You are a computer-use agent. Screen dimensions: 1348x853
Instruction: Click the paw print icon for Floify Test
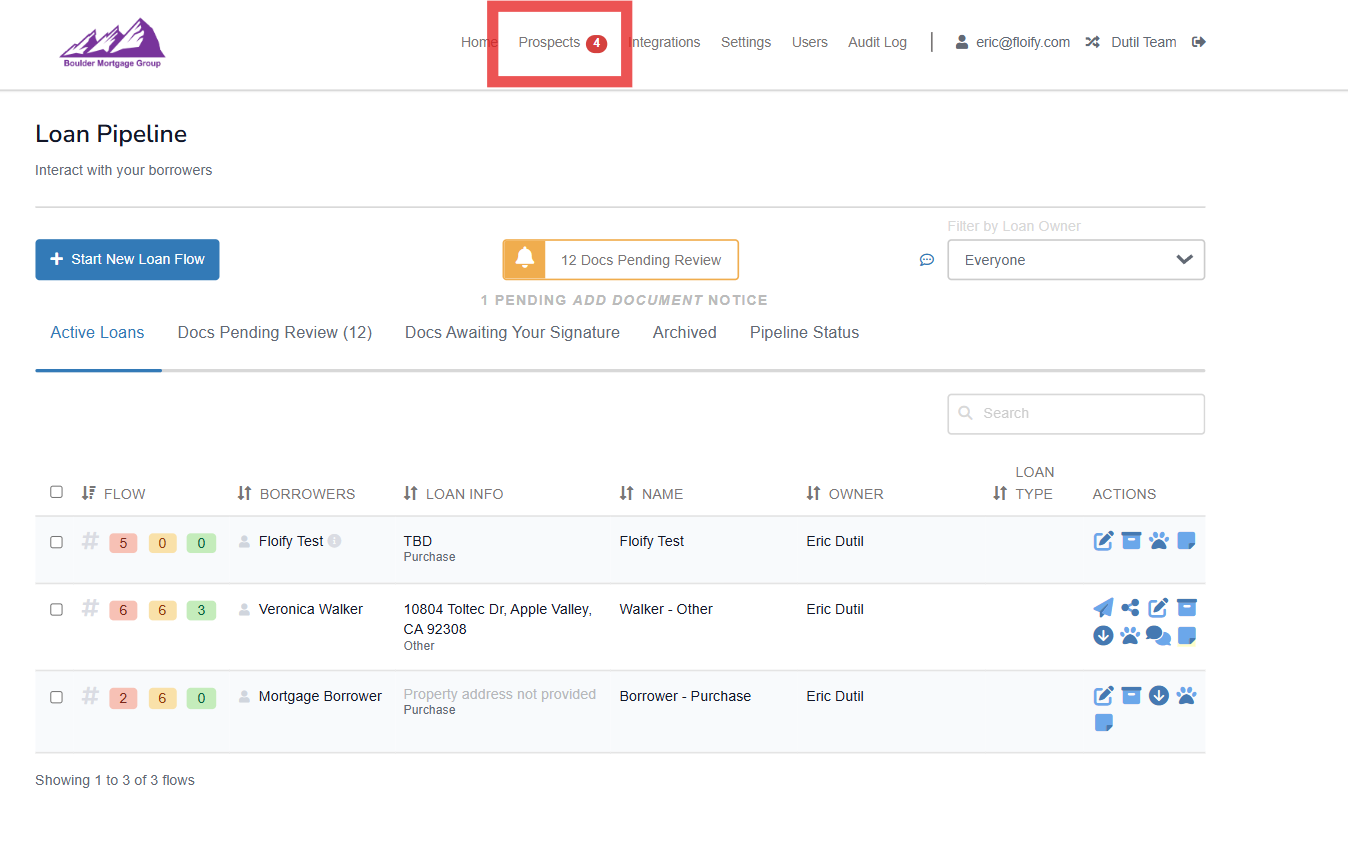(1159, 541)
